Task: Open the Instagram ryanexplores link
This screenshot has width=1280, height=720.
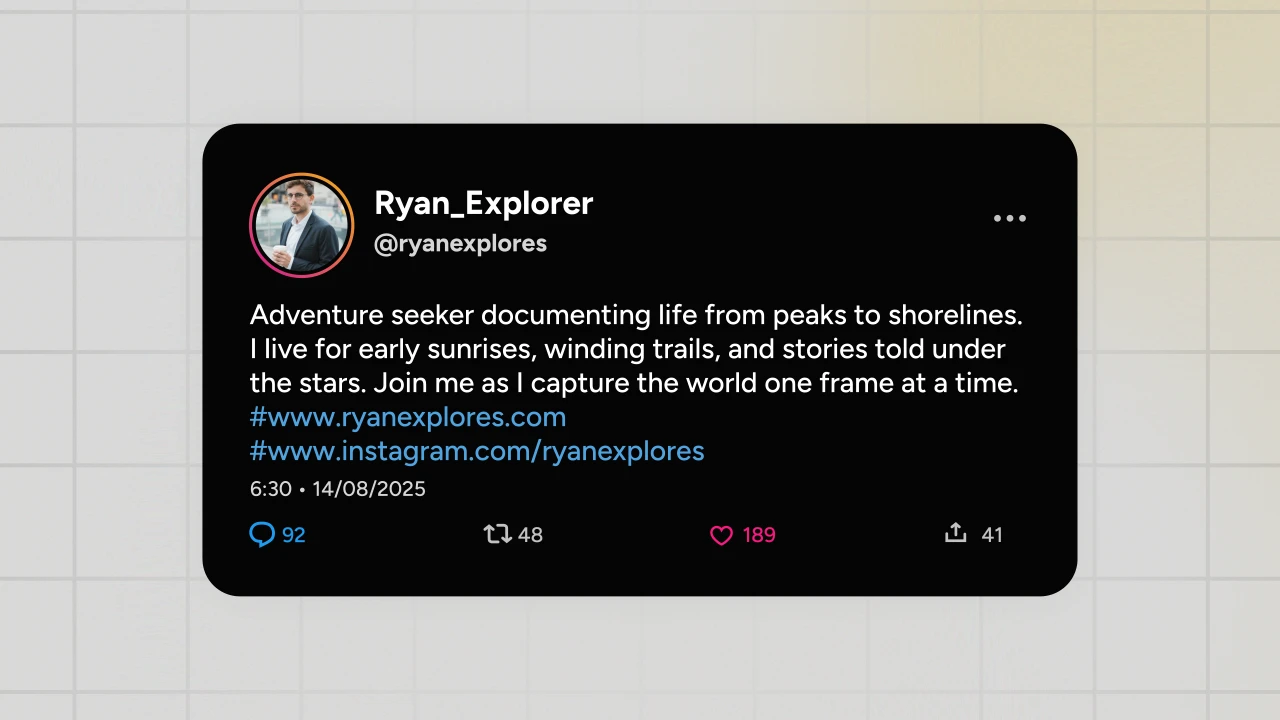Action: [477, 451]
